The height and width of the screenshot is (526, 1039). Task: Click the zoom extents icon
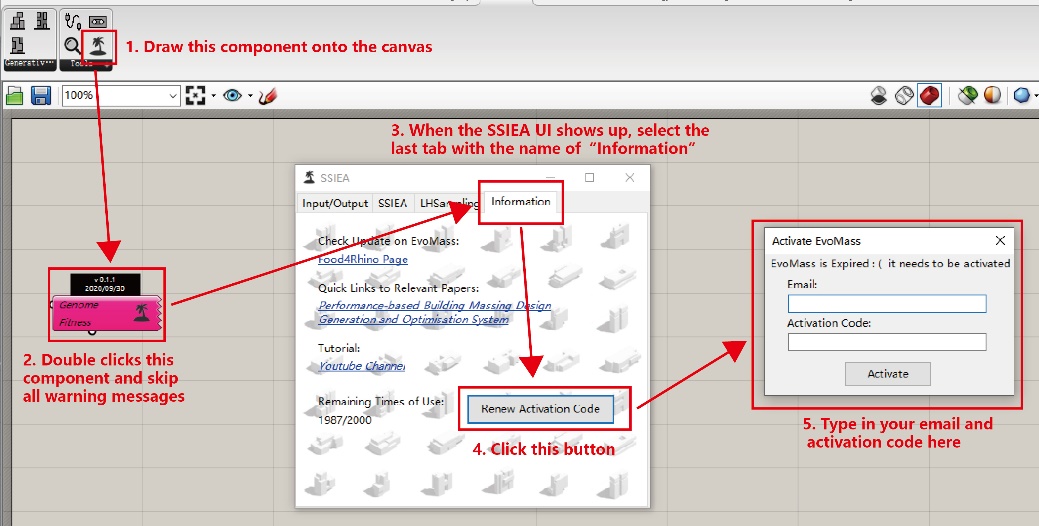pyautogui.click(x=195, y=95)
